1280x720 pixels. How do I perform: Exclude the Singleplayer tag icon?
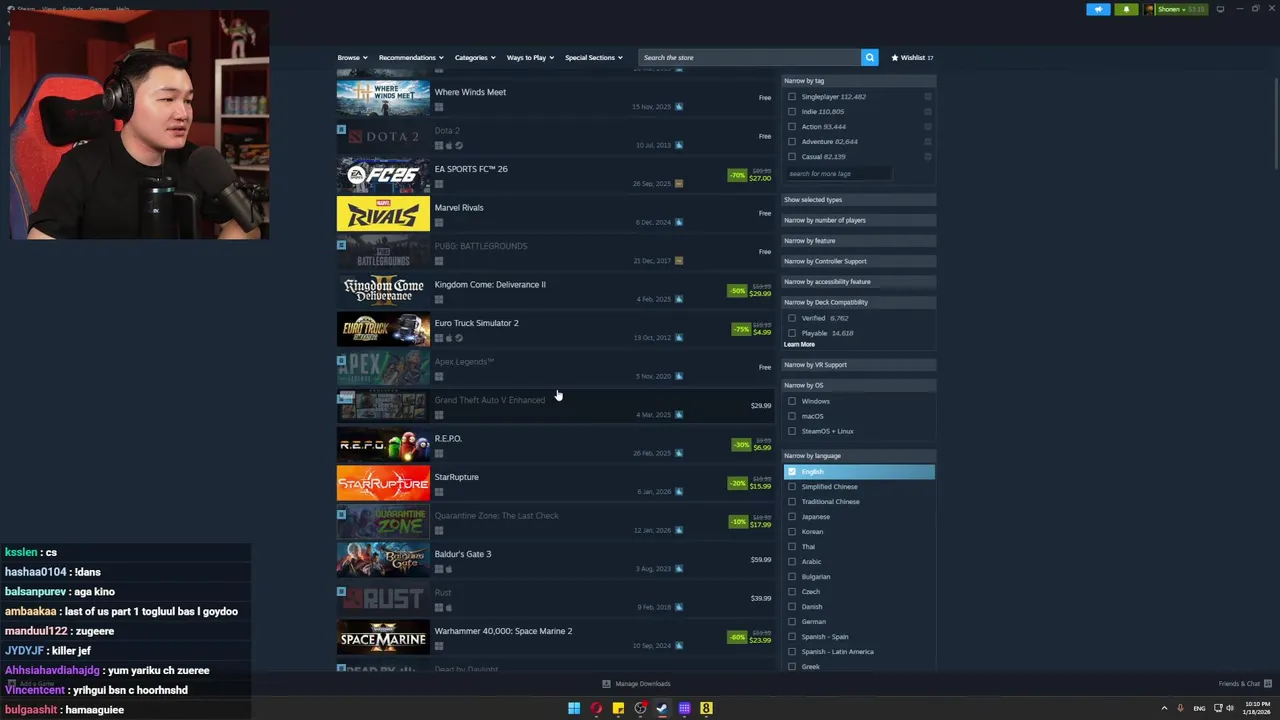[x=928, y=97]
